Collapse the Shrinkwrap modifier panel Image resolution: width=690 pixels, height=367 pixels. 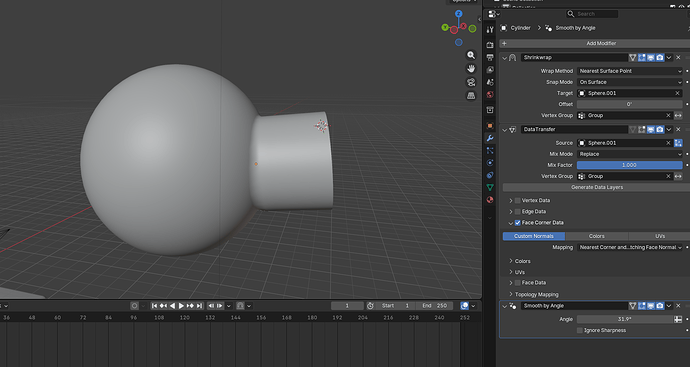click(x=505, y=58)
